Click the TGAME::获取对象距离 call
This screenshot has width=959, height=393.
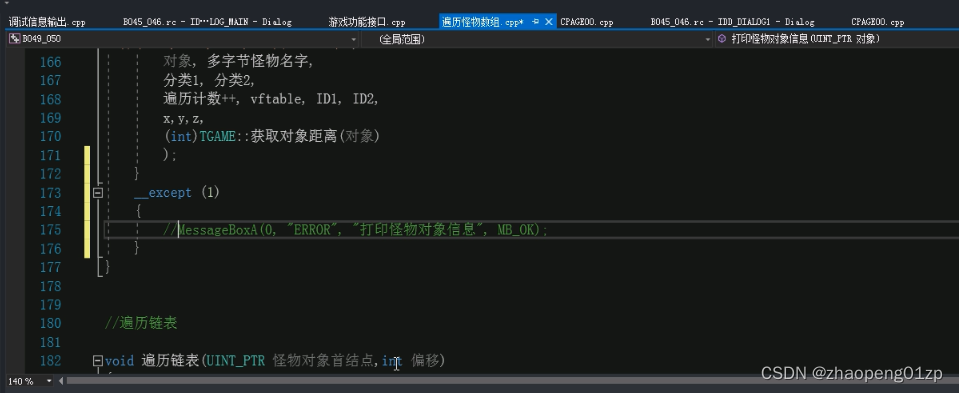[289, 136]
